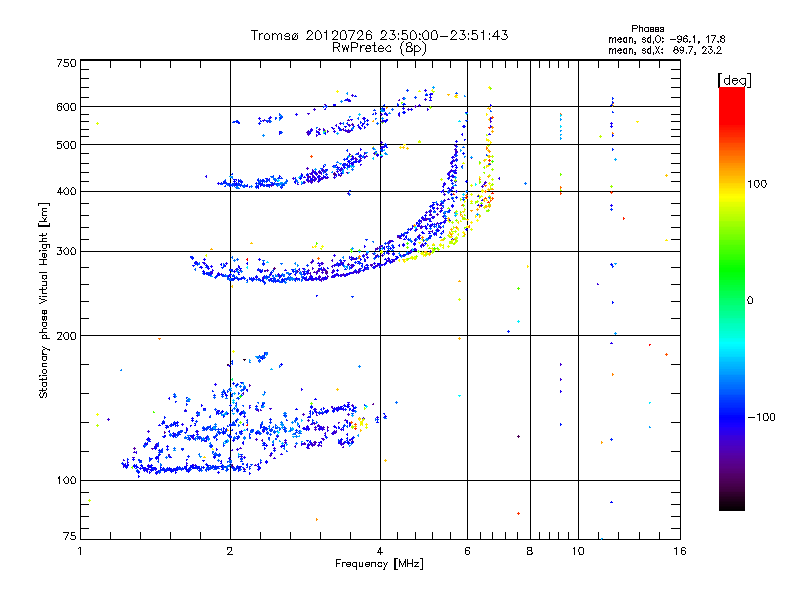The image size is (800, 600).
Task: Click the x-axis tick label '2'
Action: (x=230, y=551)
